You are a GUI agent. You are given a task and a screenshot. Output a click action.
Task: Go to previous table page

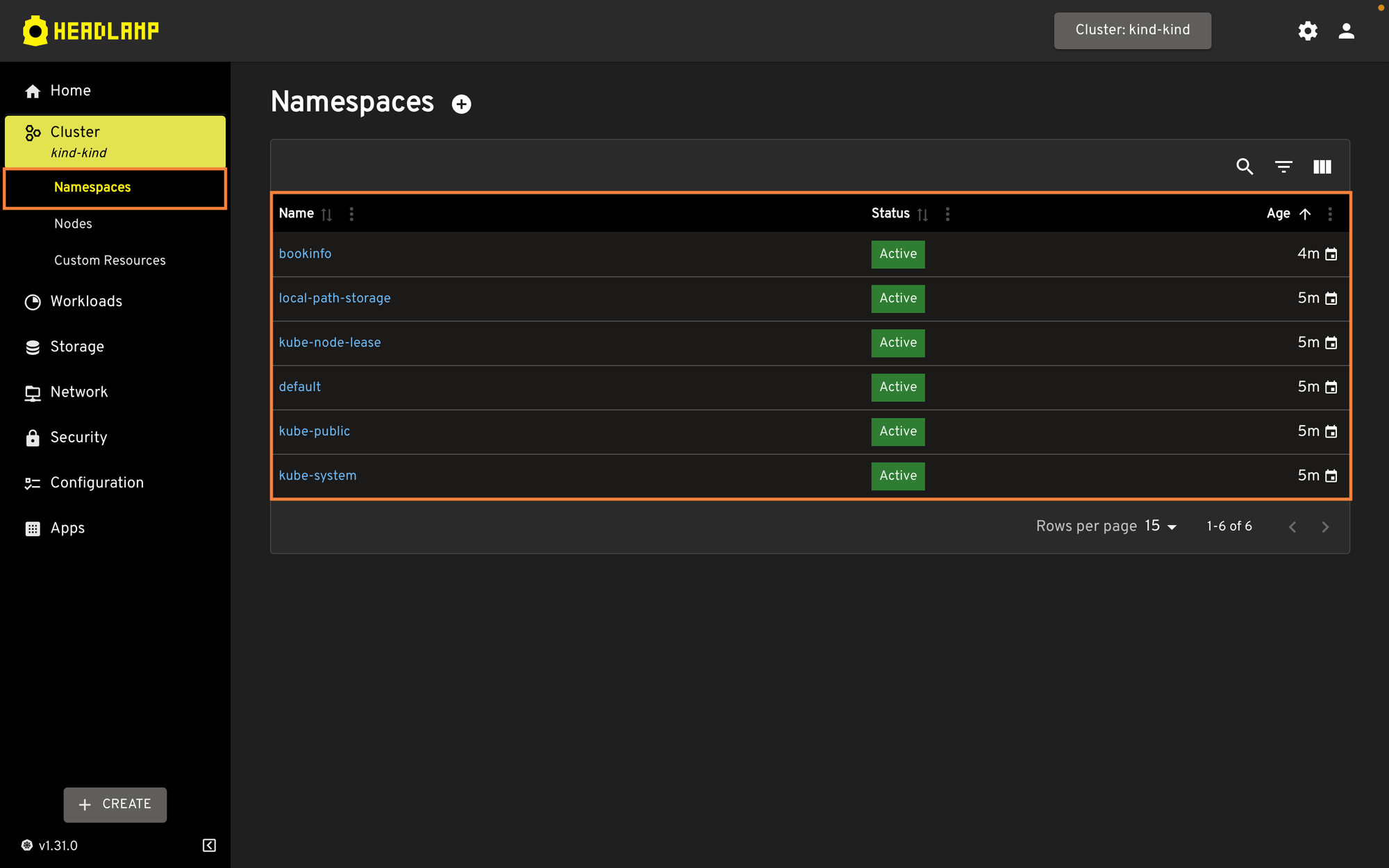(1292, 527)
